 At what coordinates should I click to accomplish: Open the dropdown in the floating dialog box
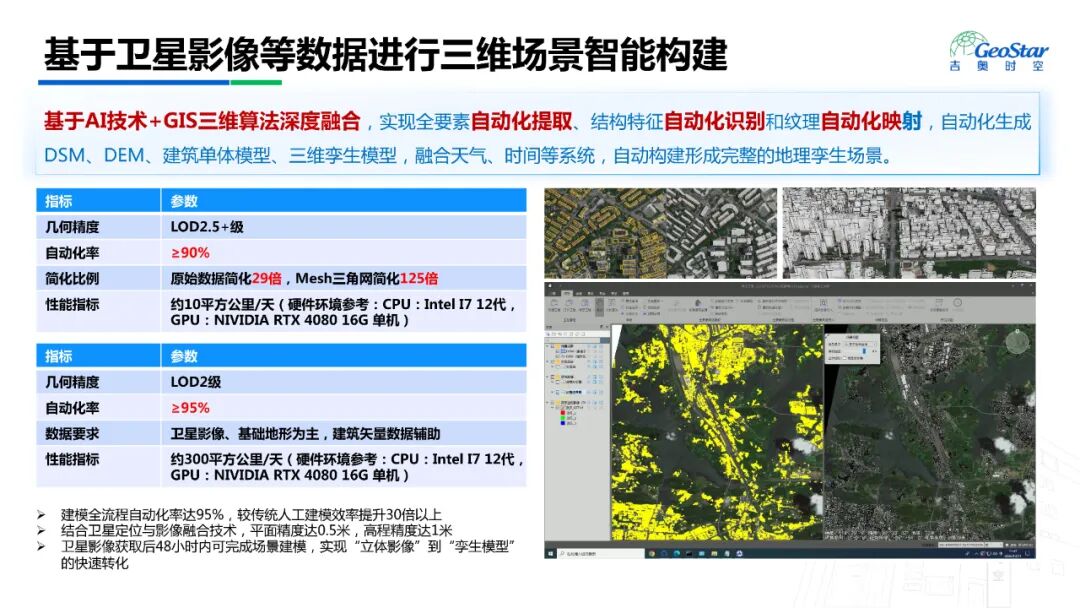pos(860,344)
